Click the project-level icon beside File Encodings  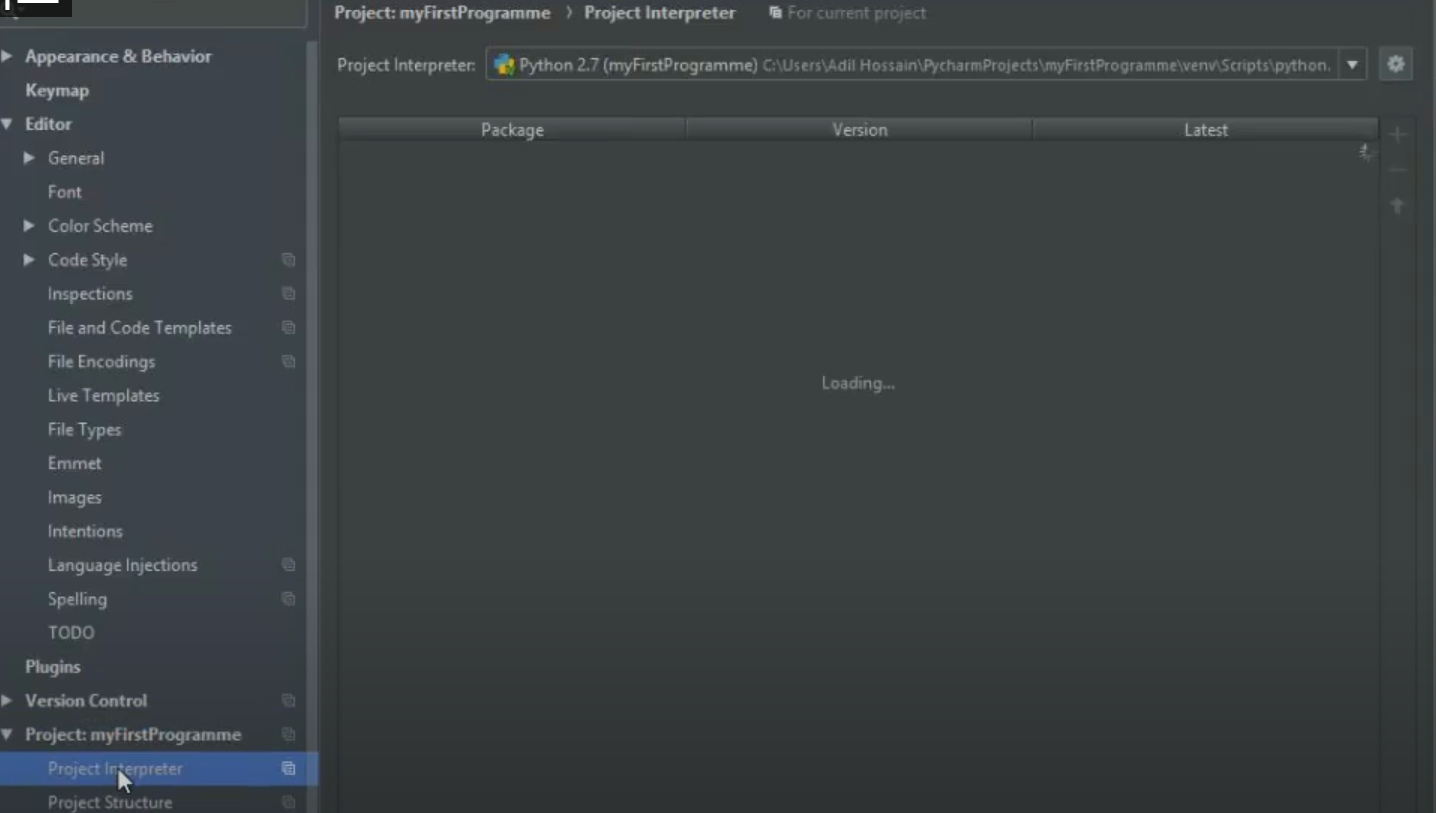pos(288,362)
